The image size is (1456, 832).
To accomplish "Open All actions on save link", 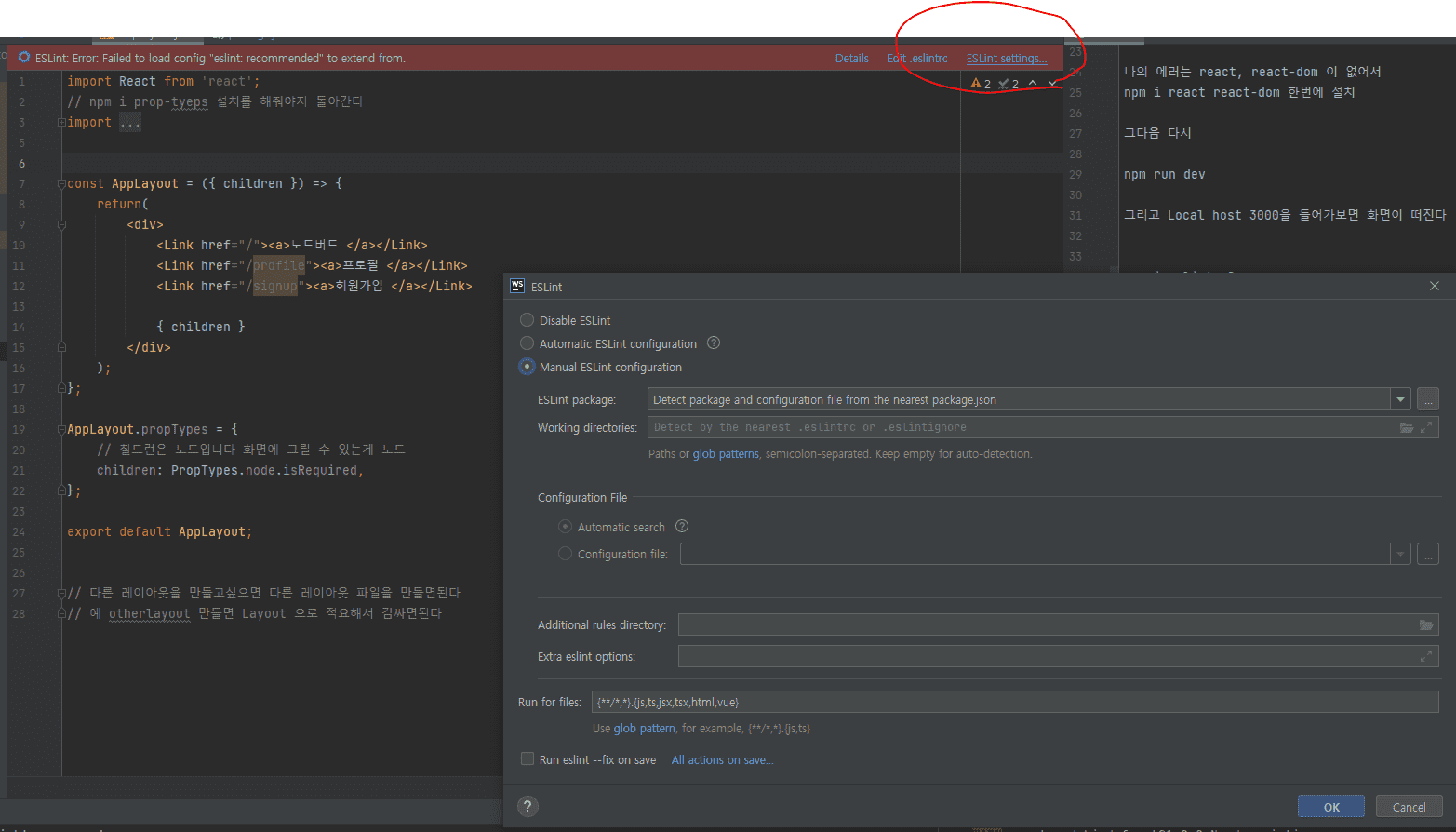I will (723, 759).
